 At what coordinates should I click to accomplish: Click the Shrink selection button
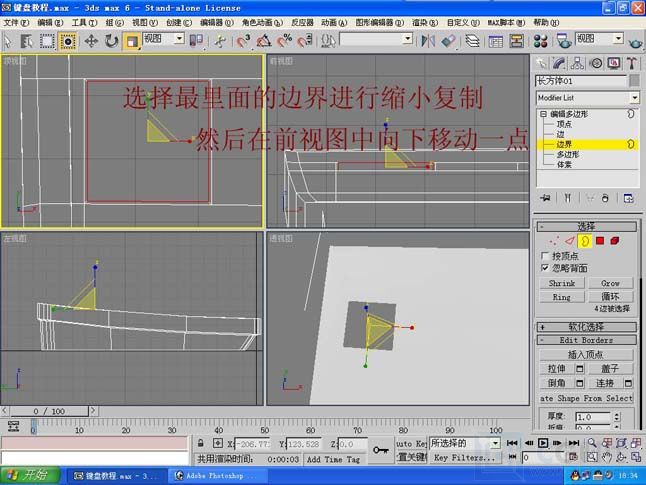point(562,283)
